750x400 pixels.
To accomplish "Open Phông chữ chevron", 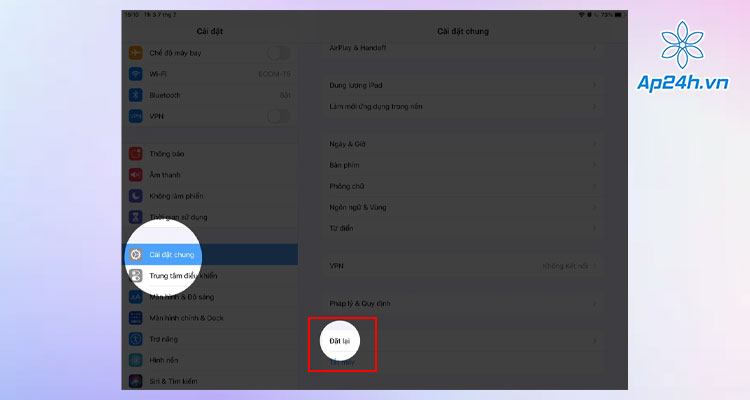I will 595,186.
